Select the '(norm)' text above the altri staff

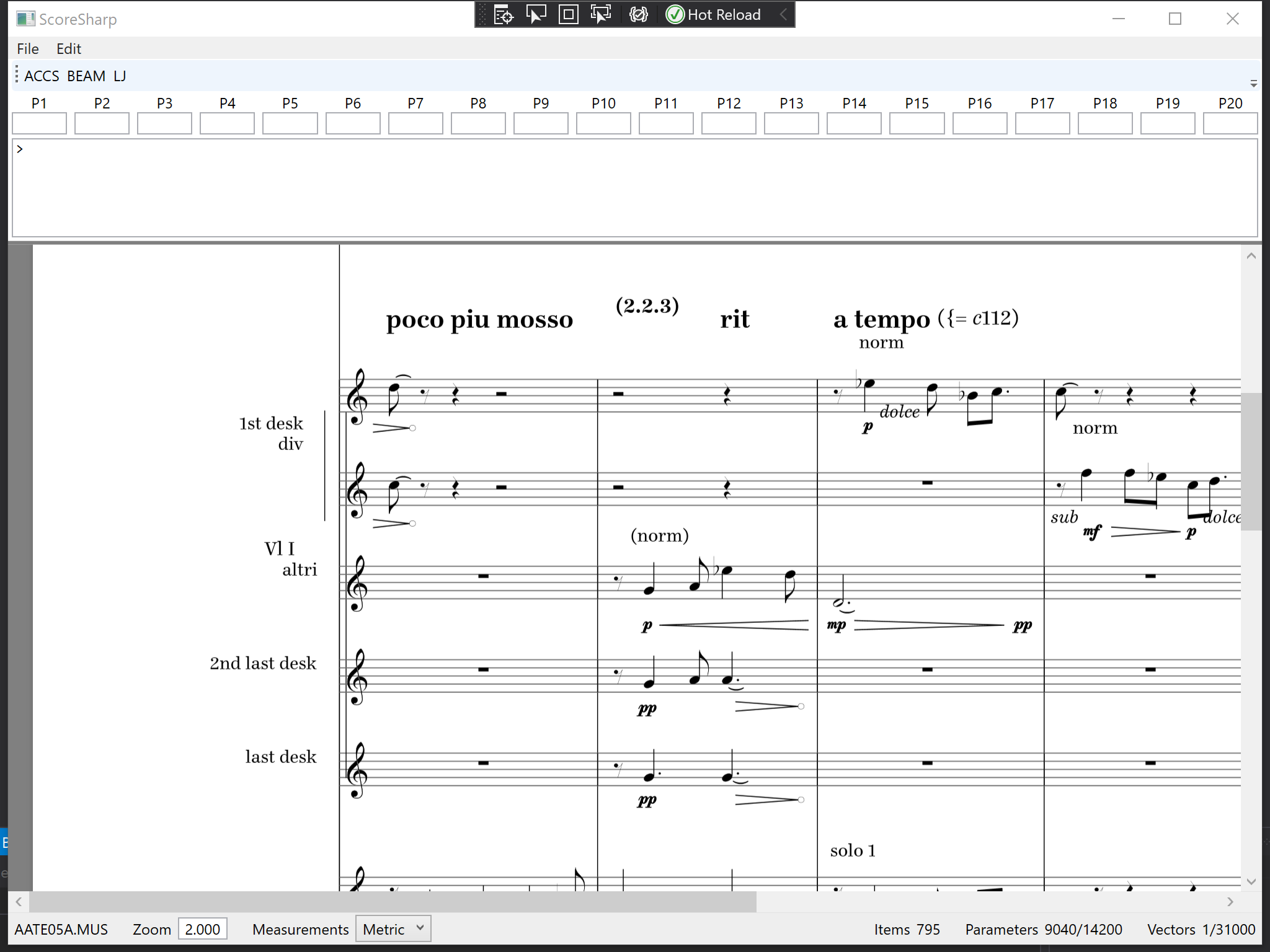pos(660,535)
